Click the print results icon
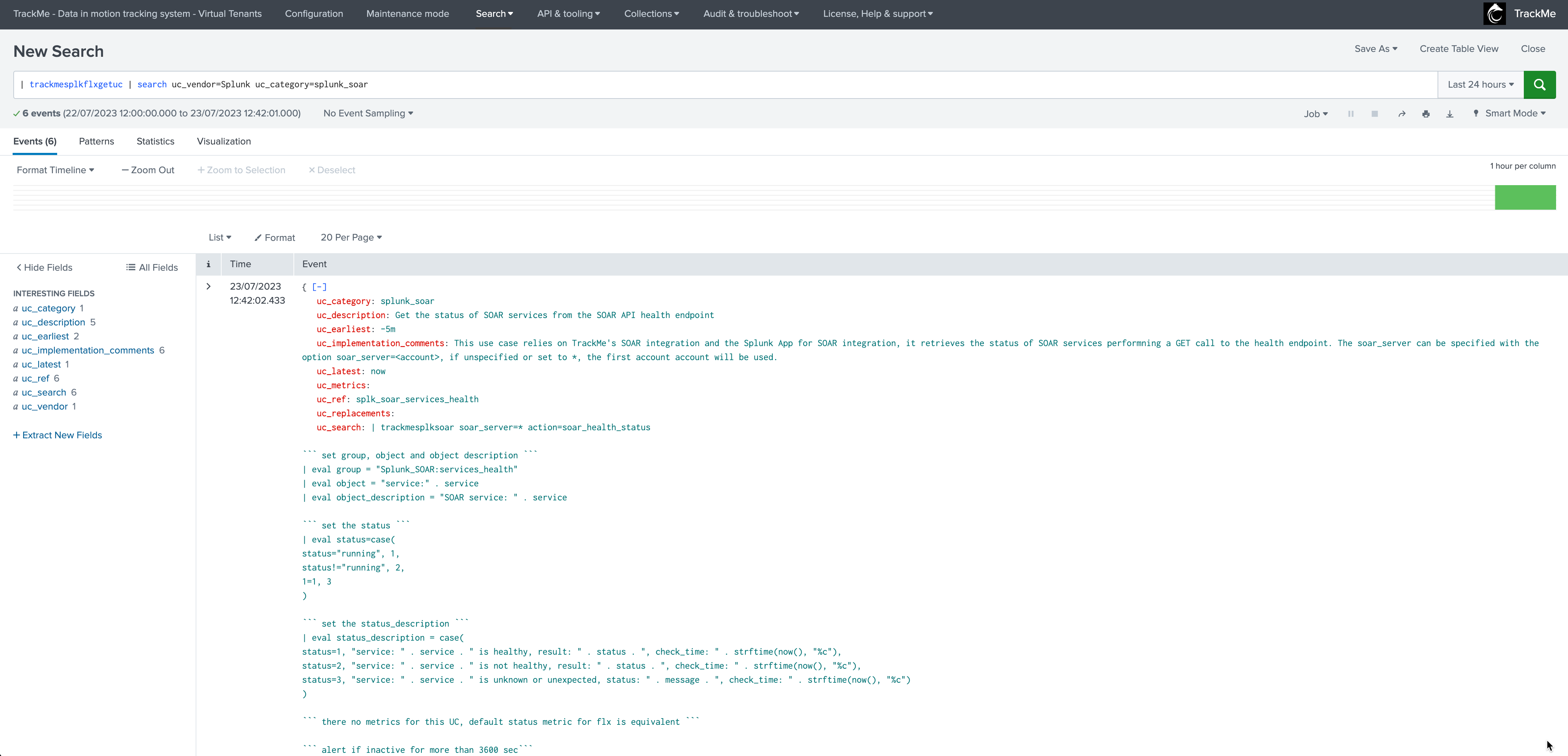 1426,114
